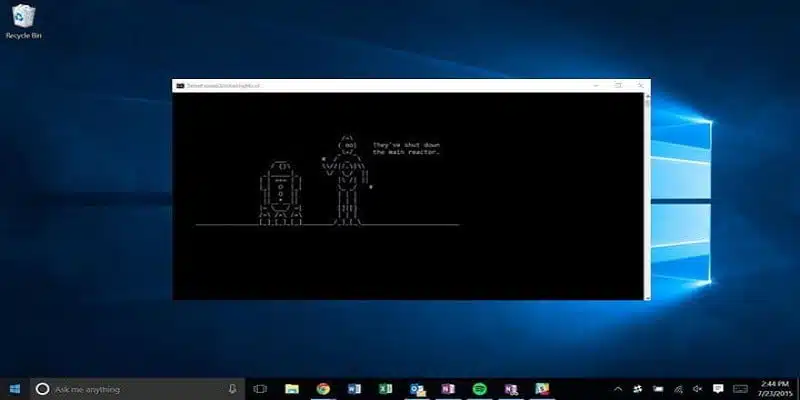Screen dimensions: 800x400
Task: Open the Action Center notifications panel
Action: pos(721,388)
